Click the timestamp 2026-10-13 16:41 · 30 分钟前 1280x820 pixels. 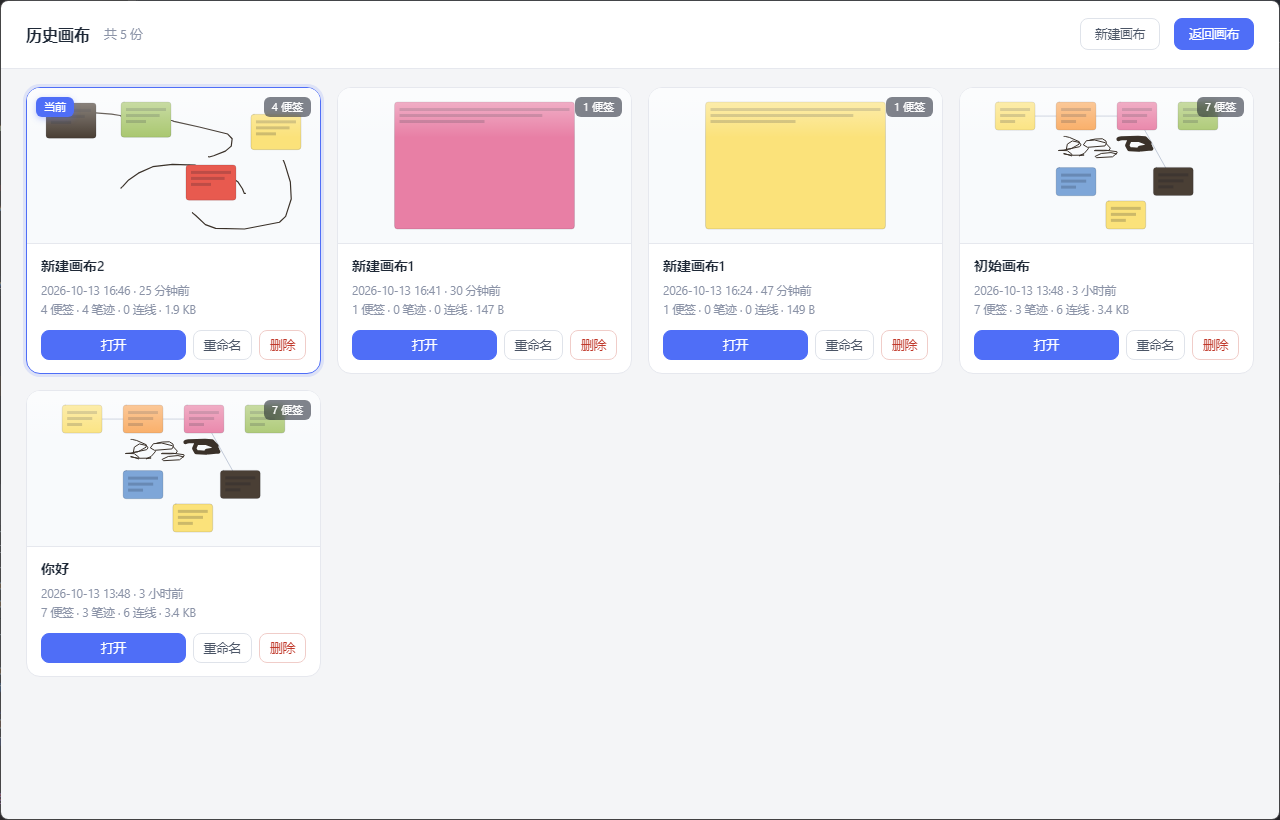pyautogui.click(x=426, y=290)
